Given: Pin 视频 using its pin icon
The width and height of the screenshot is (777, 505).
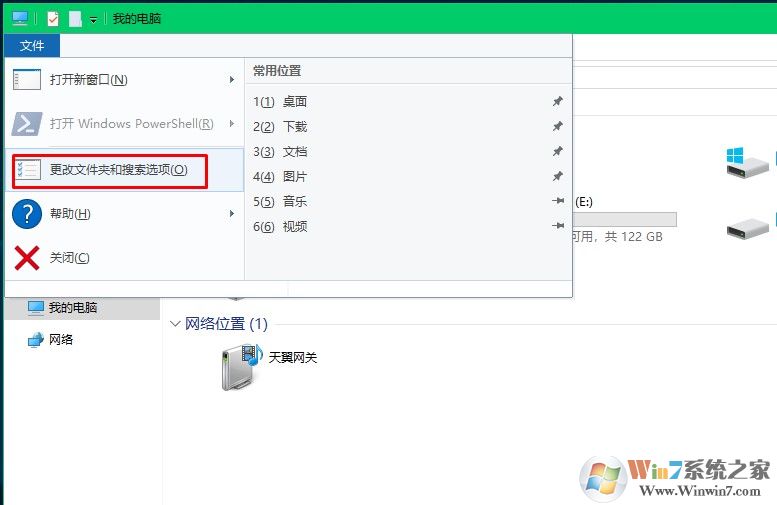Looking at the screenshot, I should tap(558, 226).
